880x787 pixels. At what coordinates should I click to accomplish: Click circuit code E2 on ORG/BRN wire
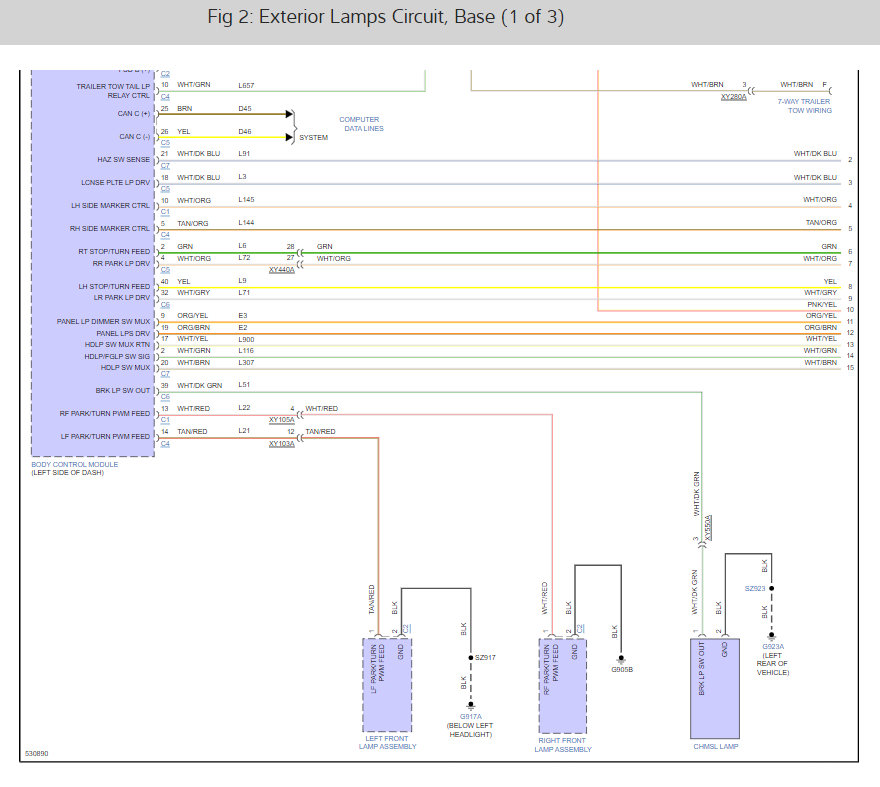pos(242,327)
